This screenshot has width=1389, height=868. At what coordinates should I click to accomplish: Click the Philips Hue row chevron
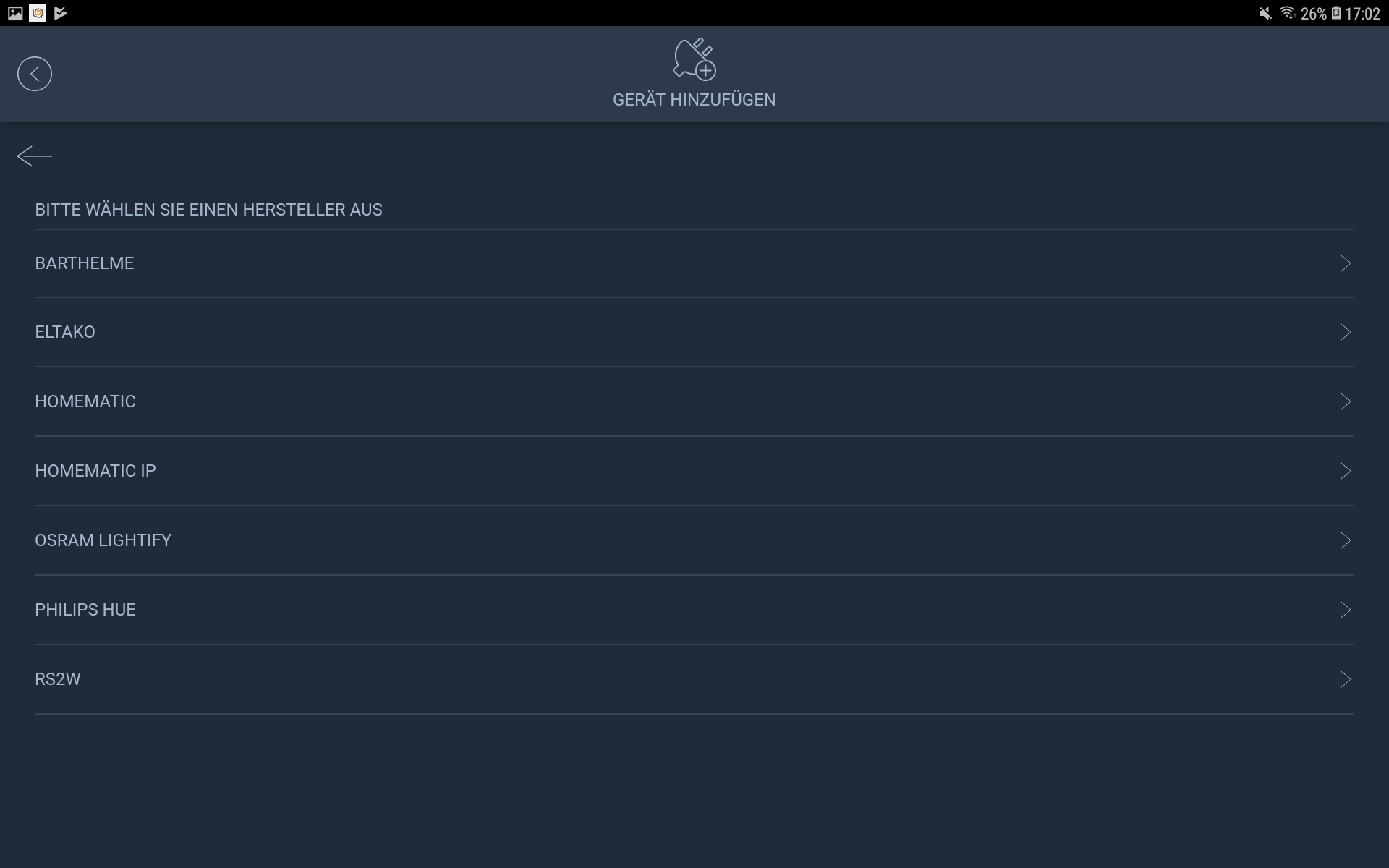(1345, 610)
